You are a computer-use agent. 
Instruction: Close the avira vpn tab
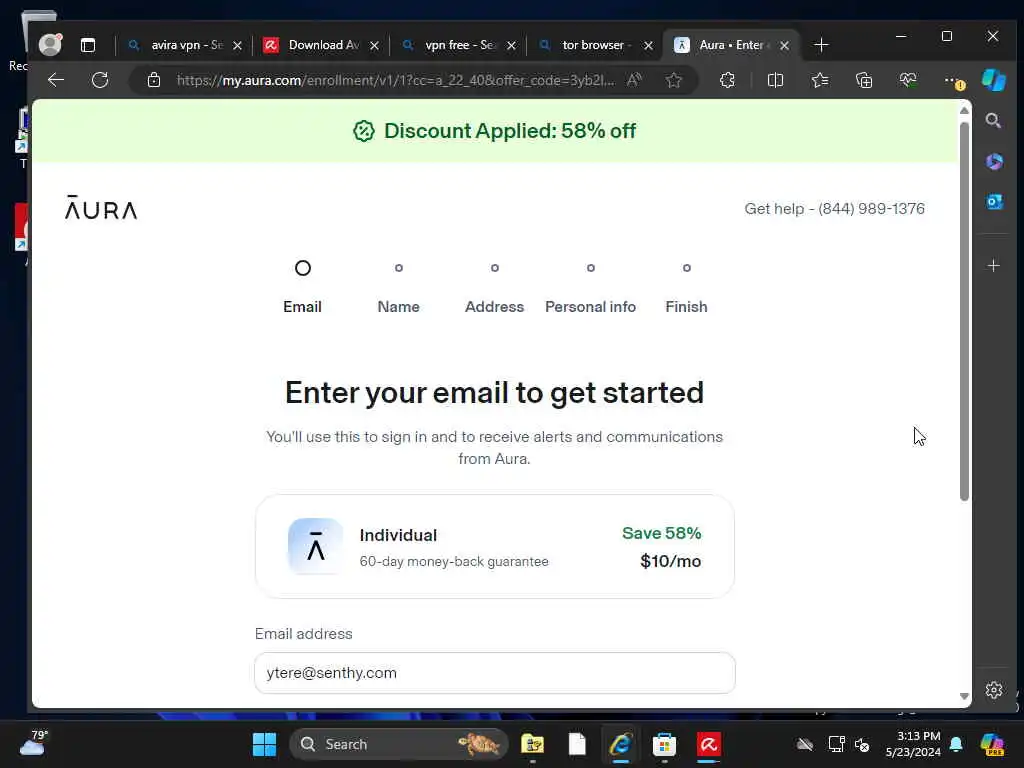[x=238, y=46]
